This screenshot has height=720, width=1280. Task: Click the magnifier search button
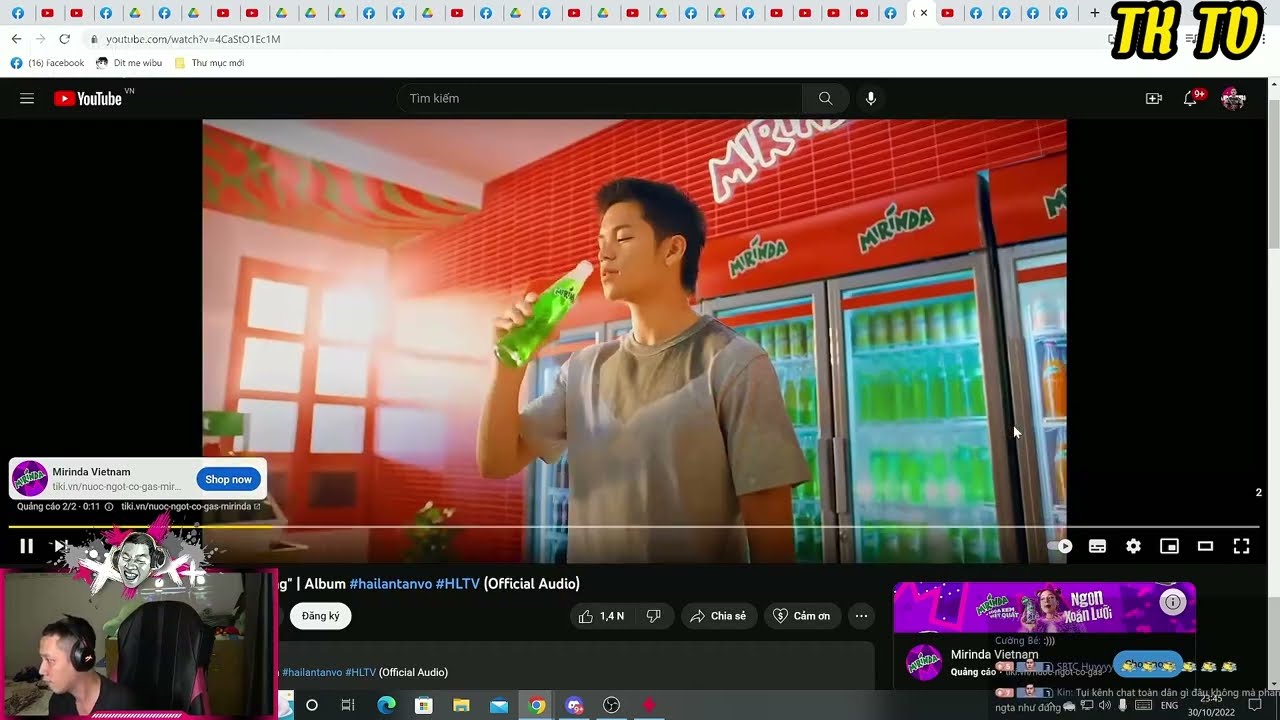click(x=825, y=98)
